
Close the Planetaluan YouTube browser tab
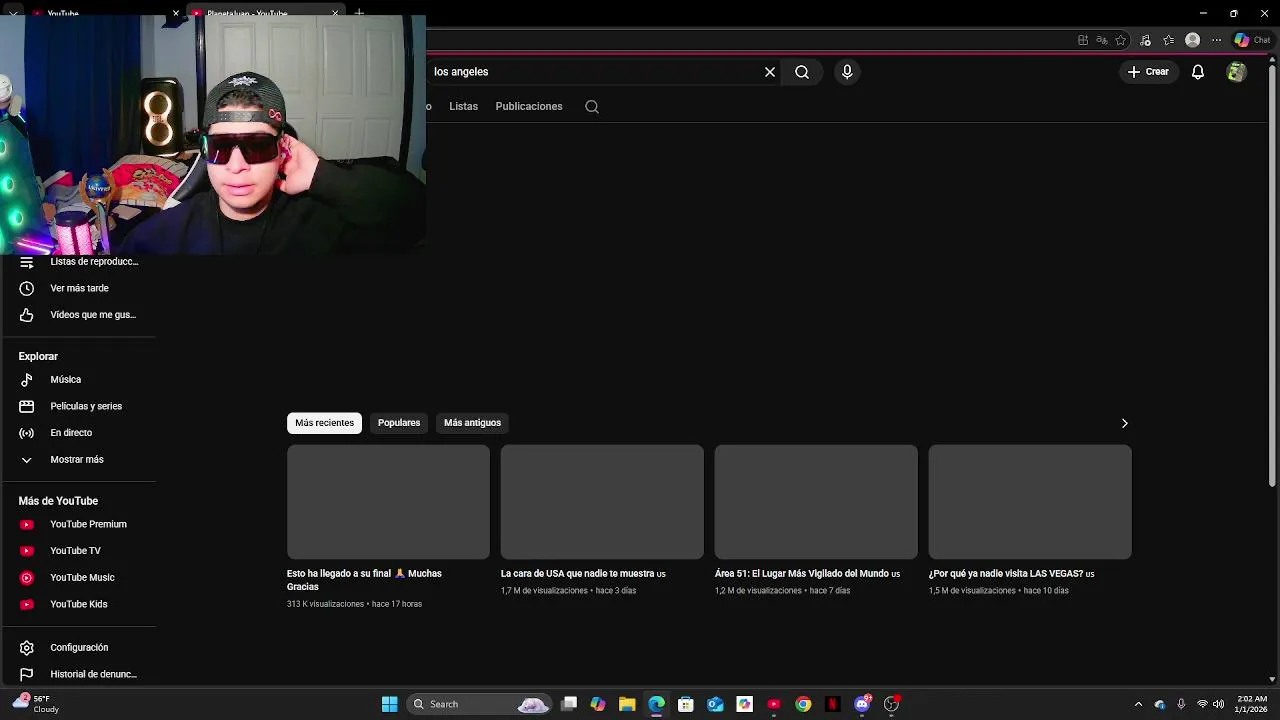335,14
